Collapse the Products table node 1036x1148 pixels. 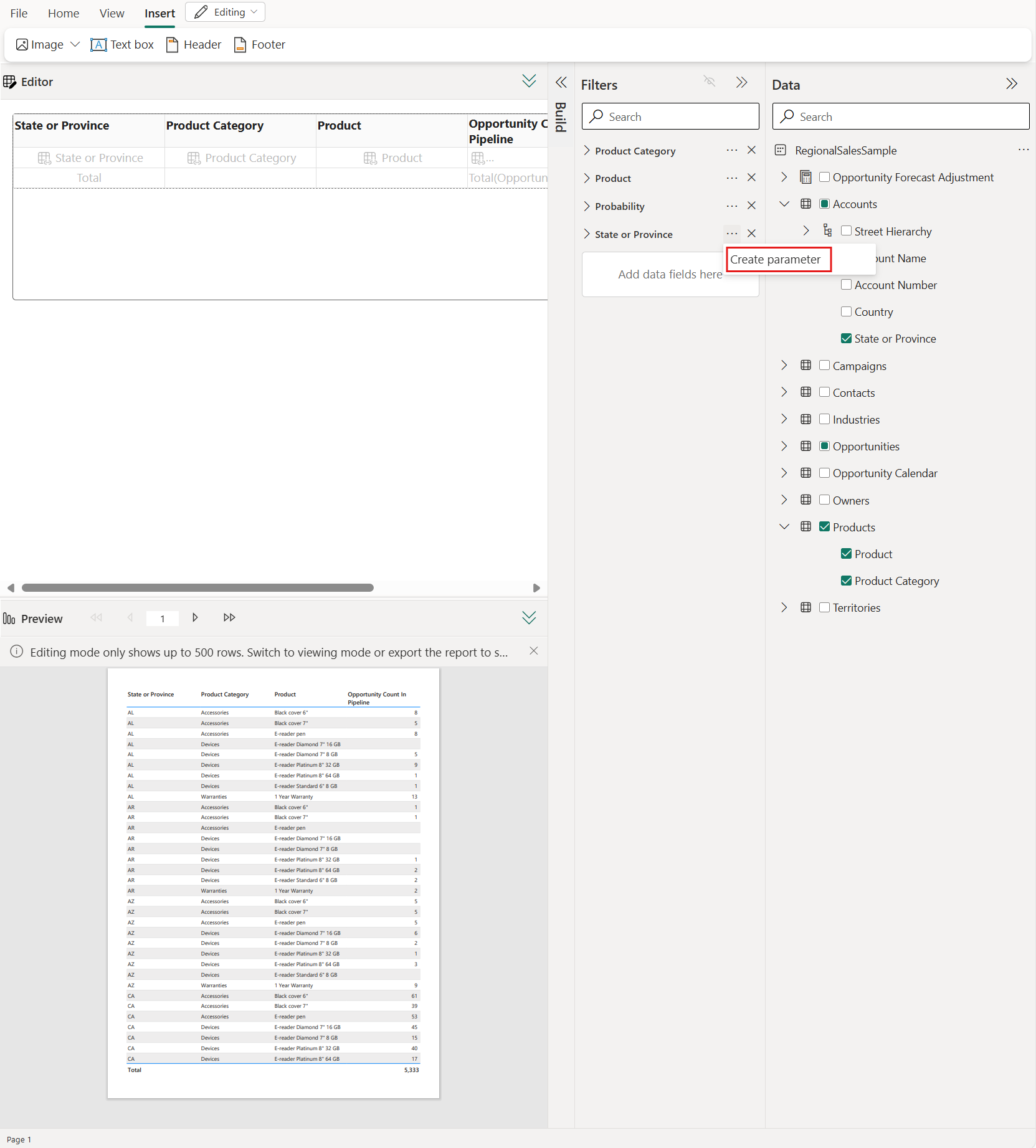[x=784, y=527]
